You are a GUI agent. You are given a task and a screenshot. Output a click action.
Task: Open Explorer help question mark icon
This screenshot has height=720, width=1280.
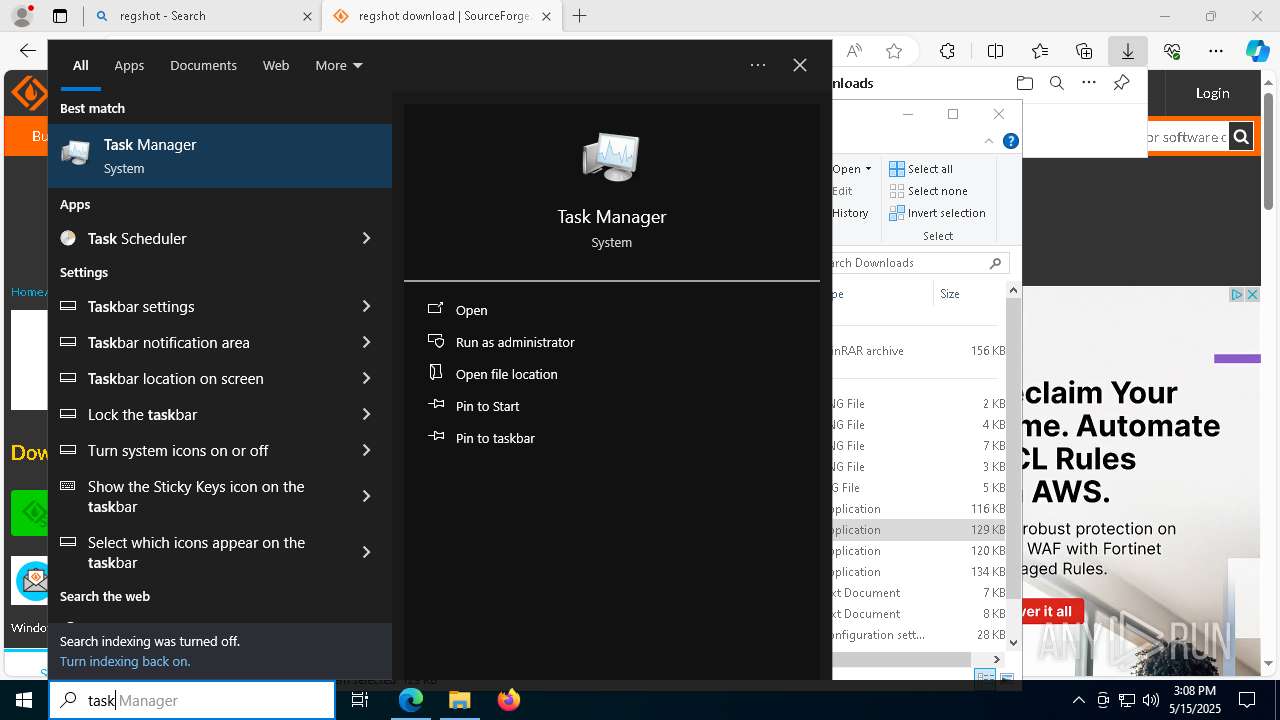pos(1011,141)
